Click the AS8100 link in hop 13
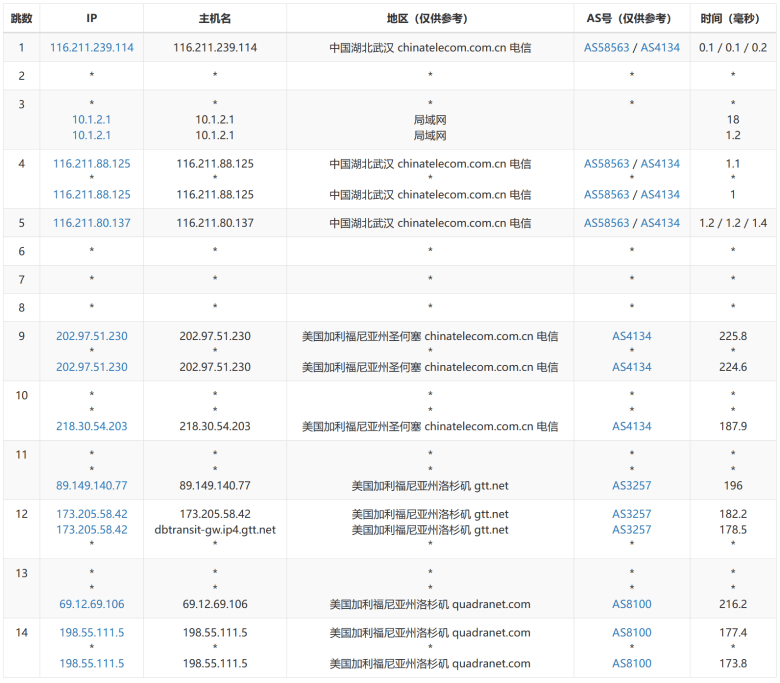 point(632,604)
